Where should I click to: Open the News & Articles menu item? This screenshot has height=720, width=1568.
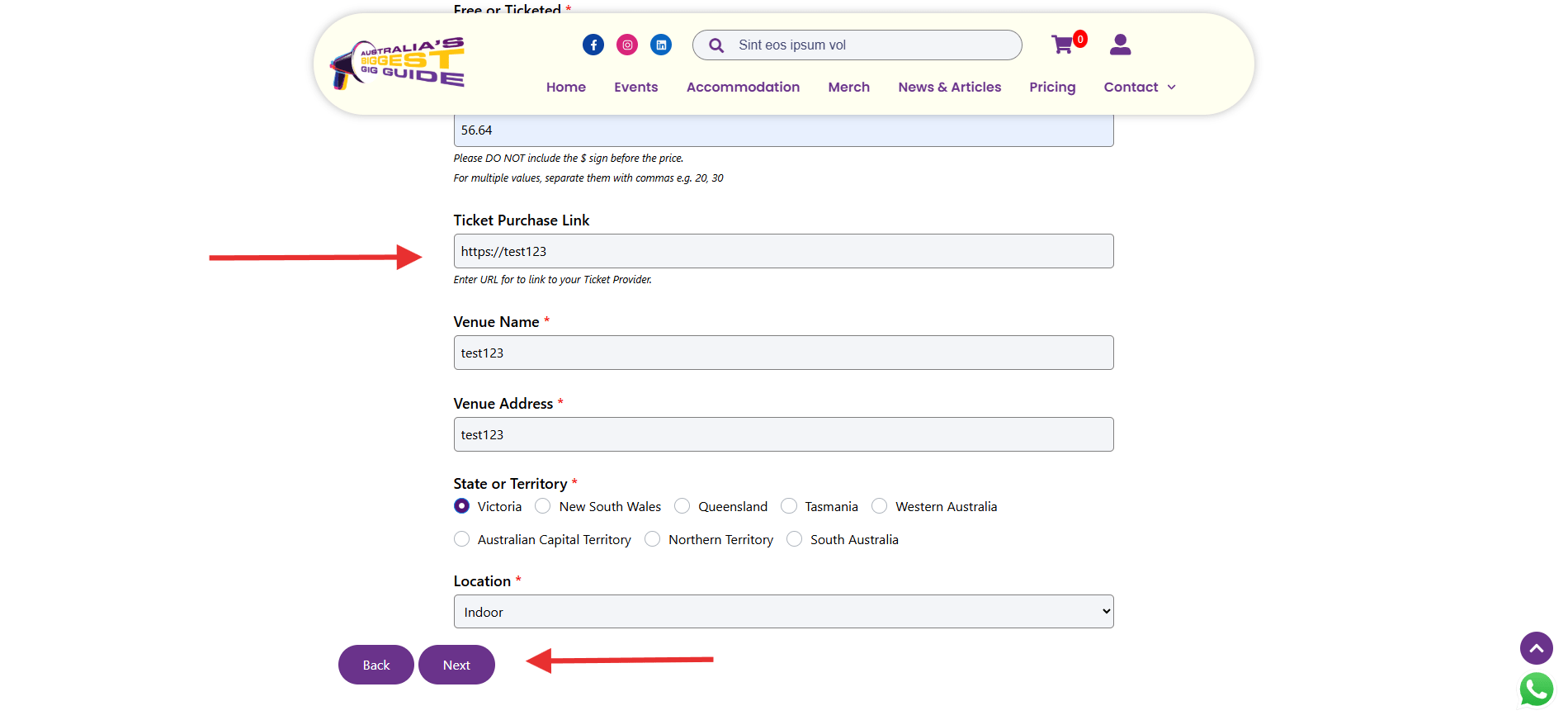(x=950, y=88)
